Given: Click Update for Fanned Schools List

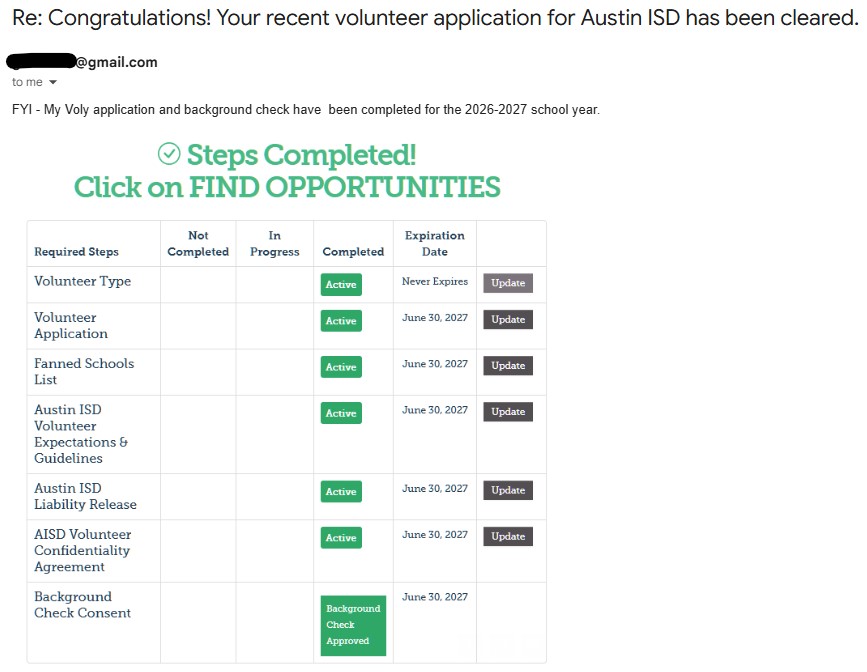Looking at the screenshot, I should click(x=508, y=366).
